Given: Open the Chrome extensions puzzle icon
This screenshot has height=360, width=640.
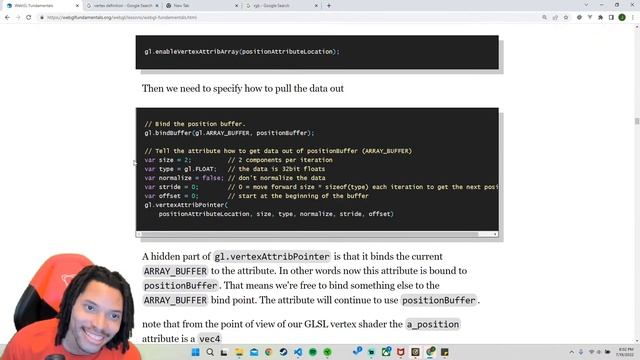Looking at the screenshot, I should 600,18.
